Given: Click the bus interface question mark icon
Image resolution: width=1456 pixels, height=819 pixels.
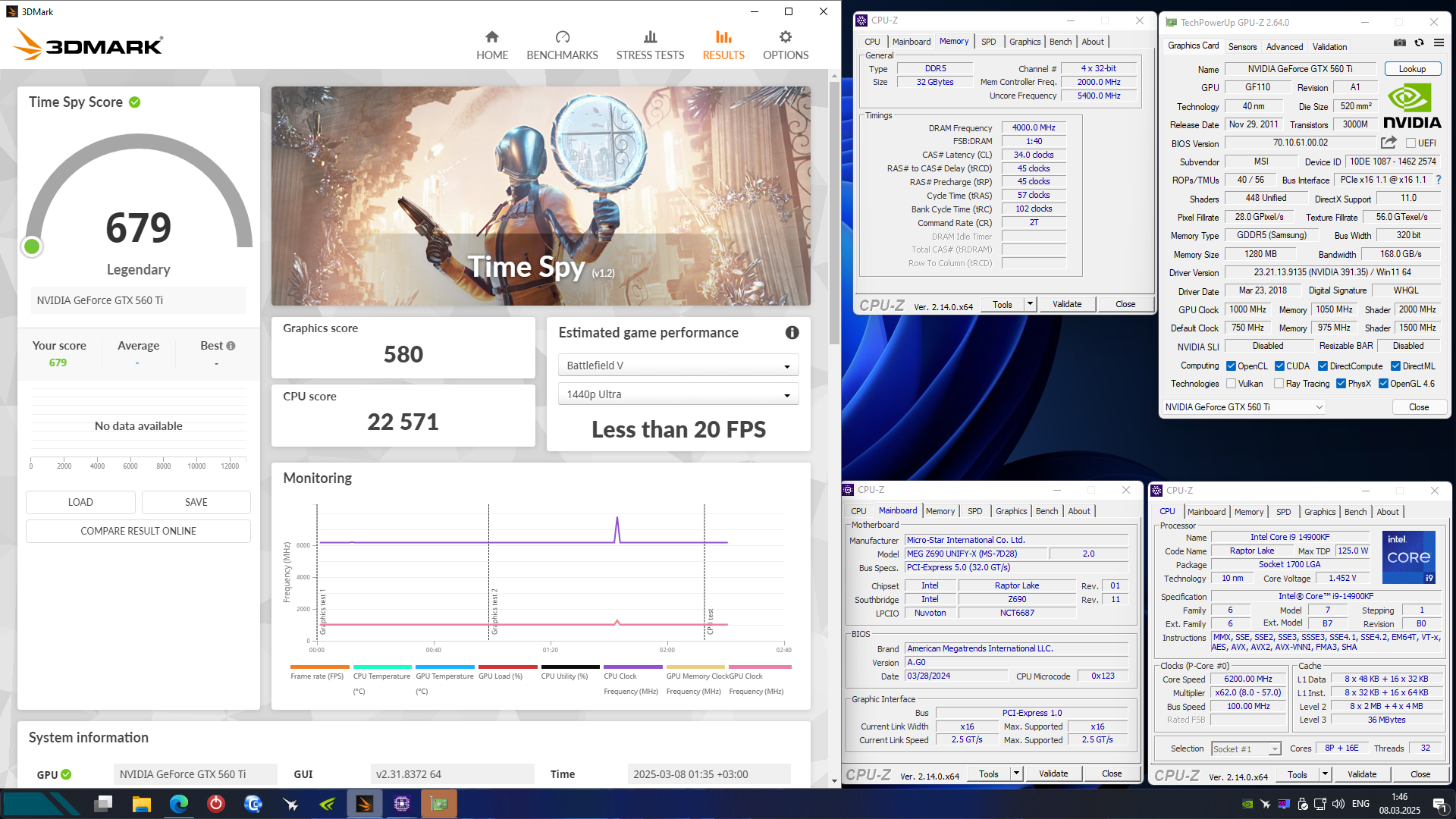Looking at the screenshot, I should 1438,180.
